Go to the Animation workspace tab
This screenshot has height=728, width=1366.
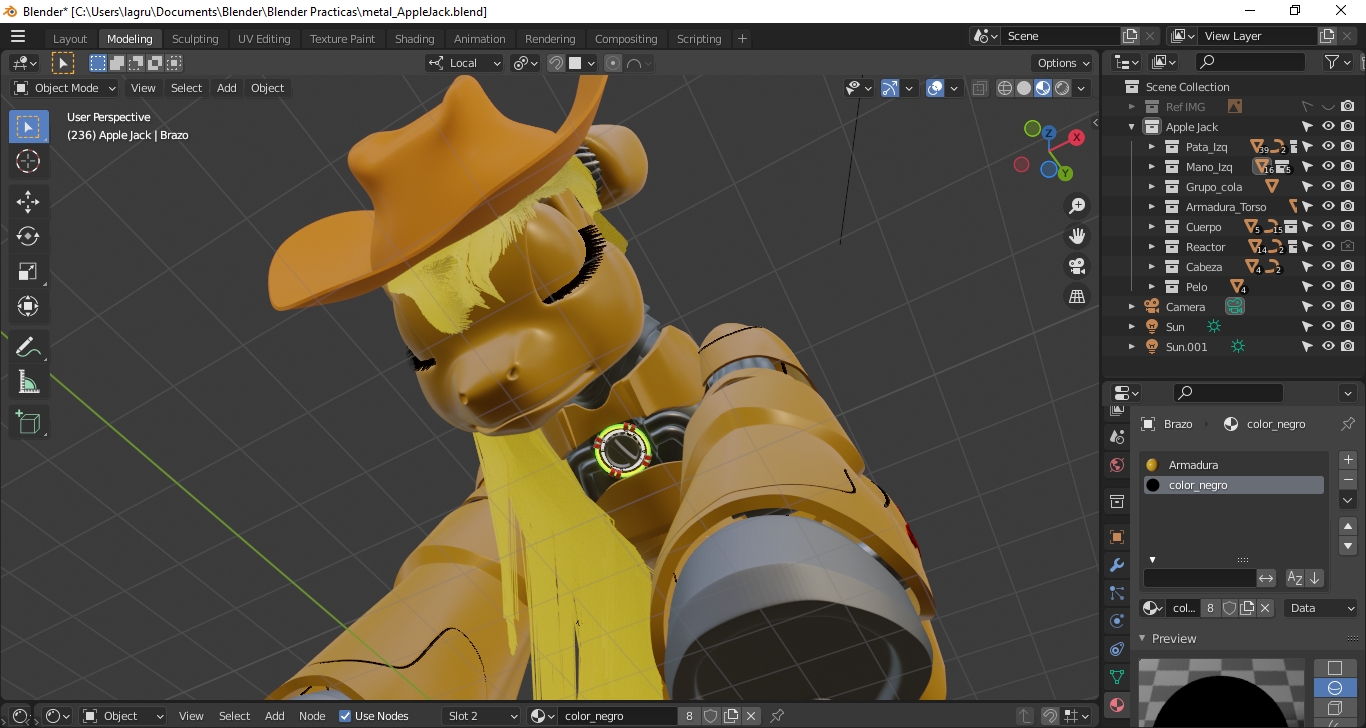(x=480, y=39)
